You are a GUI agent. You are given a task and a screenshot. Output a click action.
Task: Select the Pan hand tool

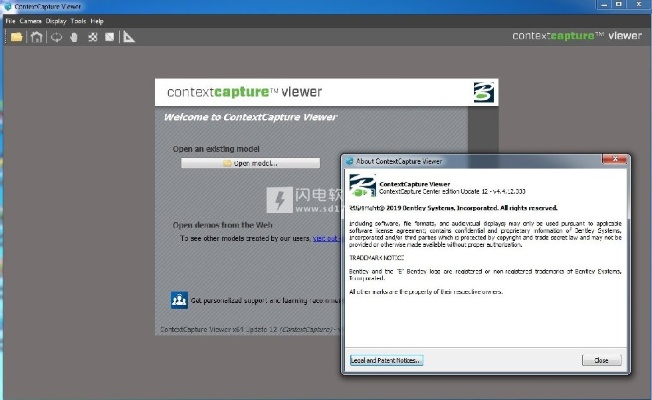pos(73,38)
